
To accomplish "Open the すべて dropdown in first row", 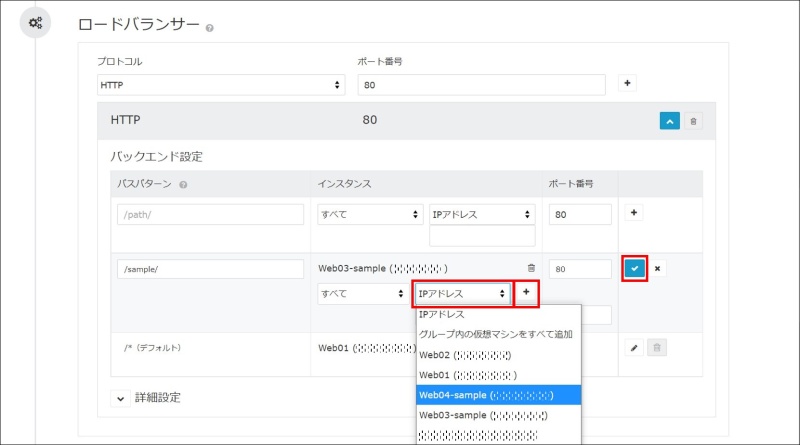I will coord(369,214).
